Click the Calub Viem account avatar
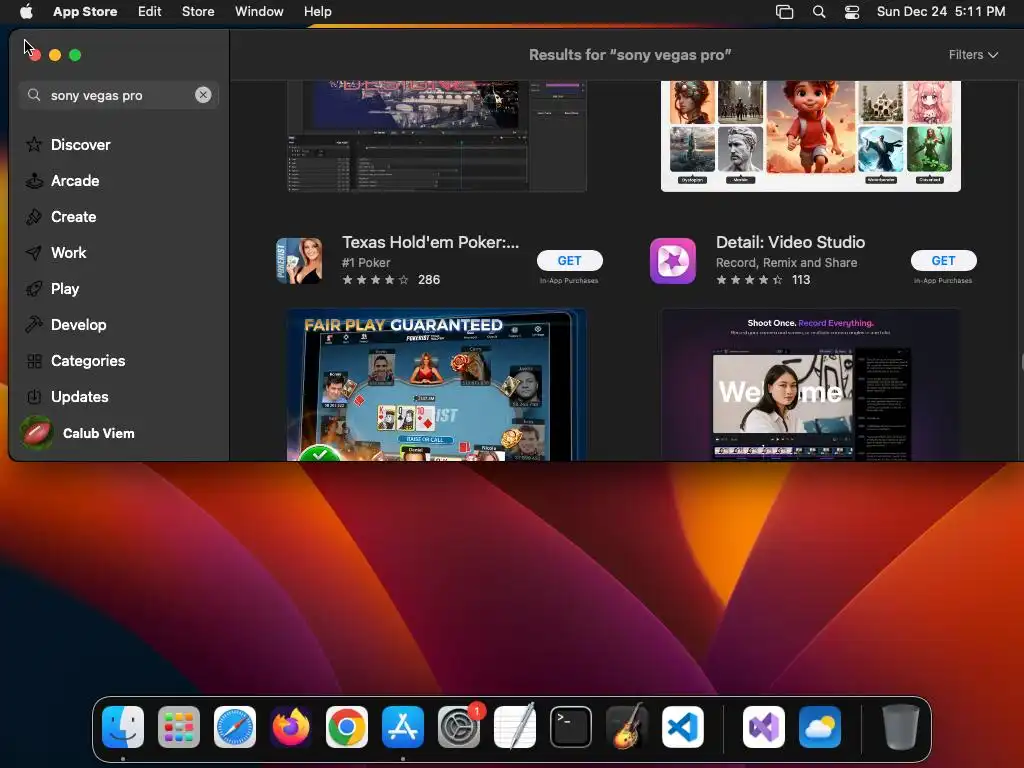1024x768 pixels. pyautogui.click(x=37, y=433)
